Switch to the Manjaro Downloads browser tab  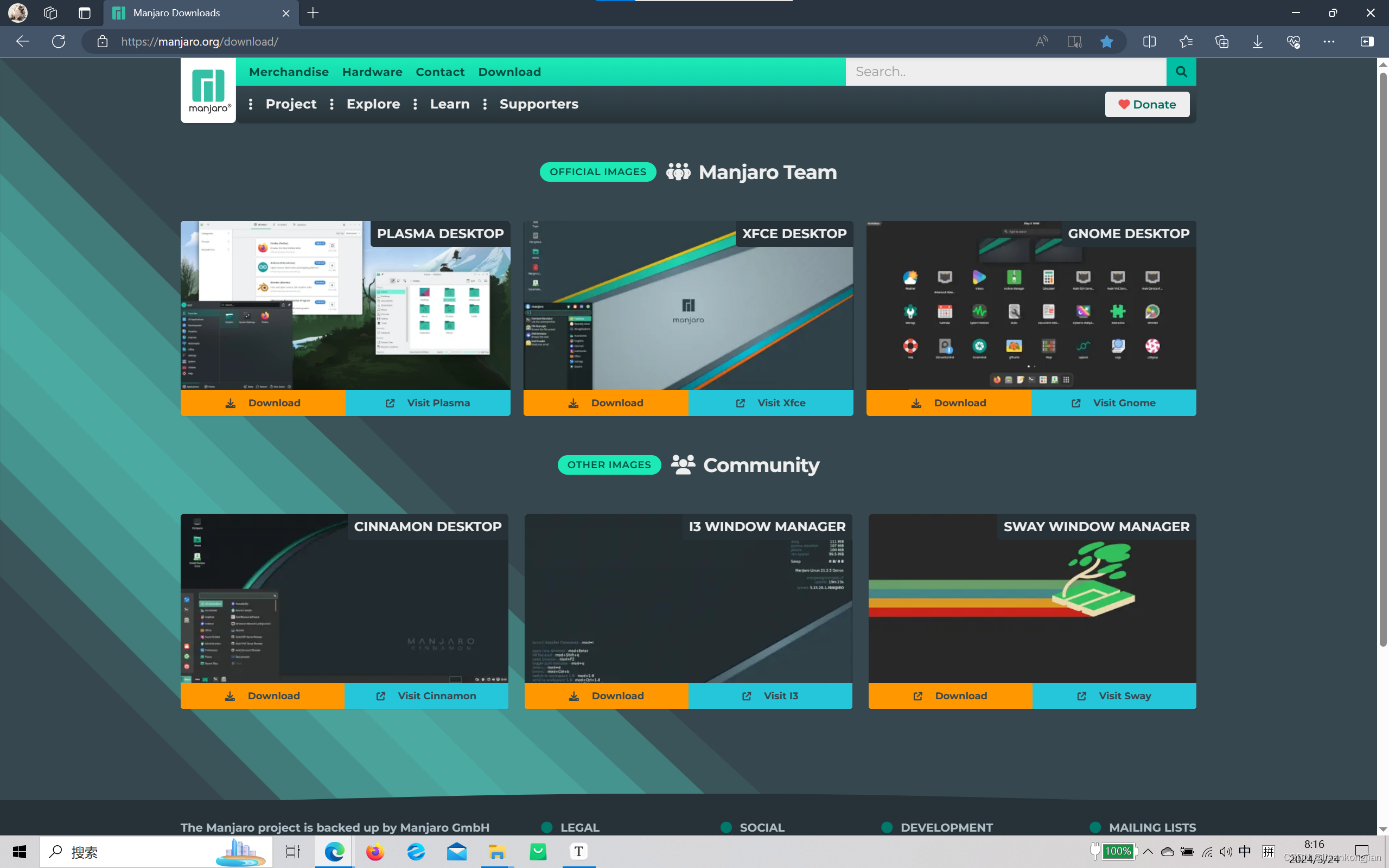point(175,12)
